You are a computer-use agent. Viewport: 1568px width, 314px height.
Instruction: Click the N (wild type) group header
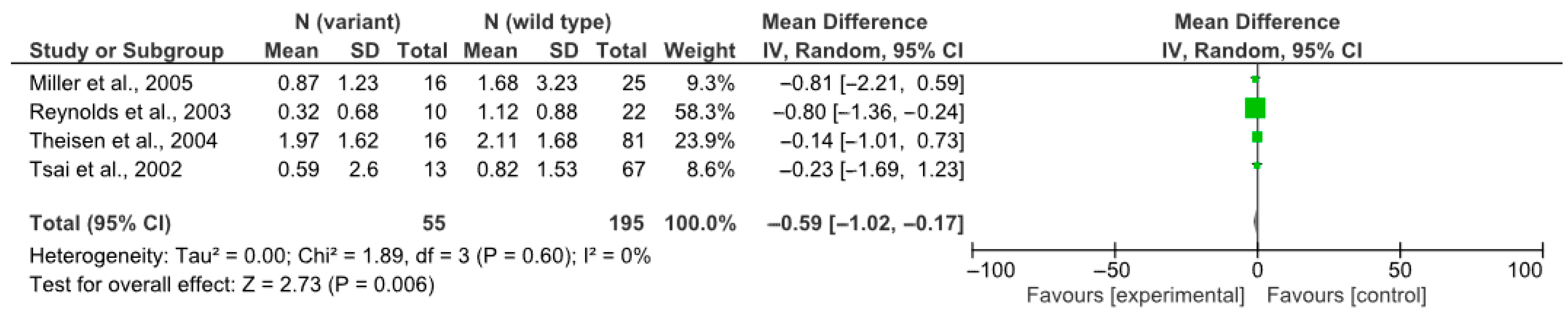(x=547, y=23)
